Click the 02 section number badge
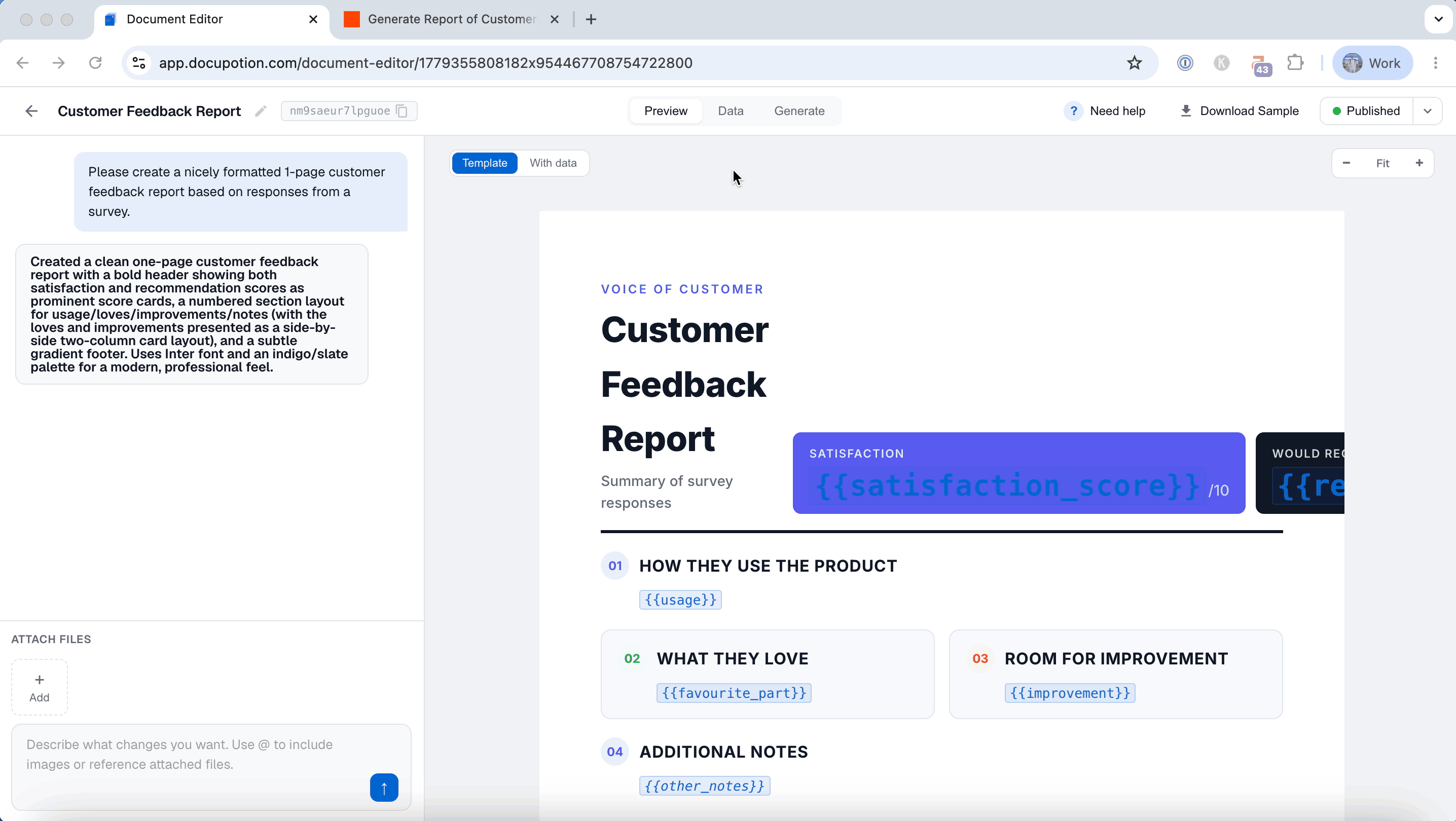 (632, 658)
